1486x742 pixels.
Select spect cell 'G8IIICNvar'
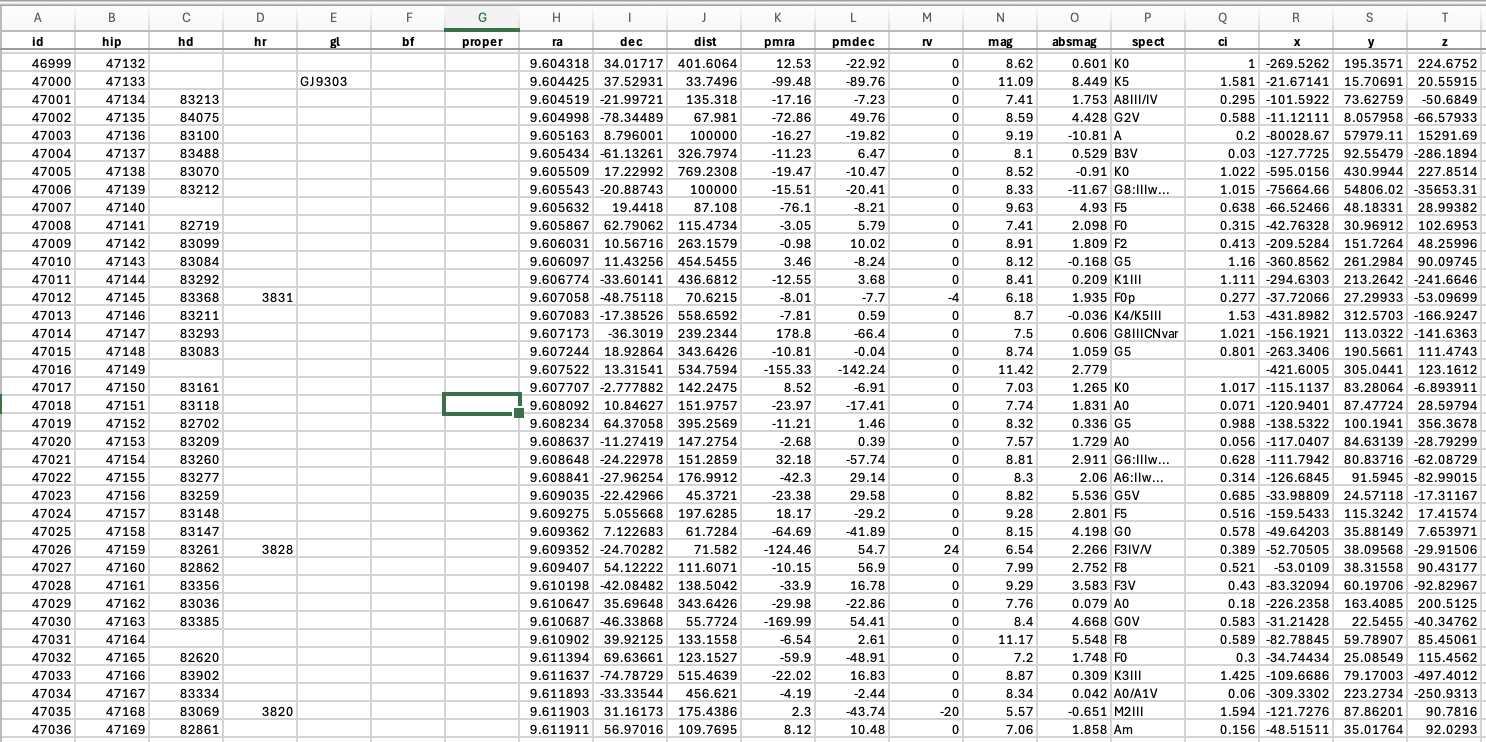point(1148,336)
